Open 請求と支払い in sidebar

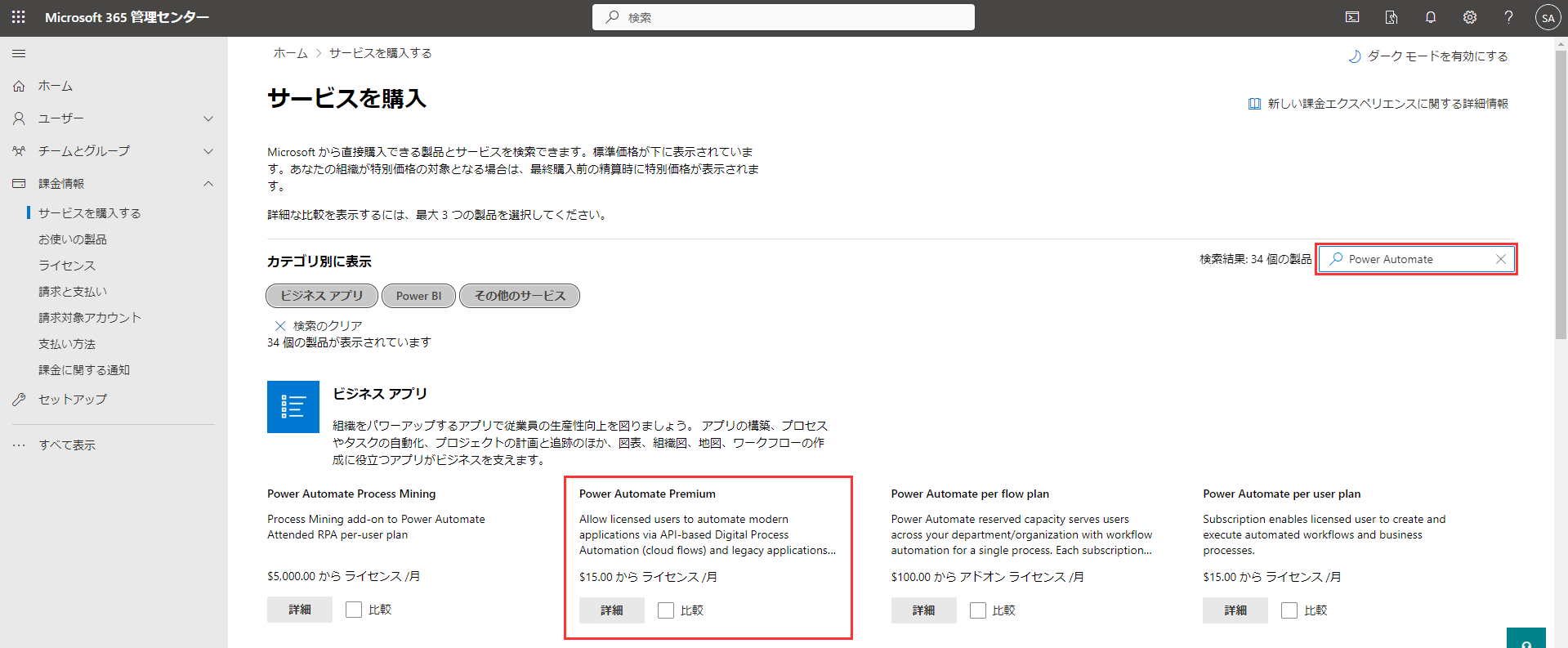pyautogui.click(x=73, y=292)
